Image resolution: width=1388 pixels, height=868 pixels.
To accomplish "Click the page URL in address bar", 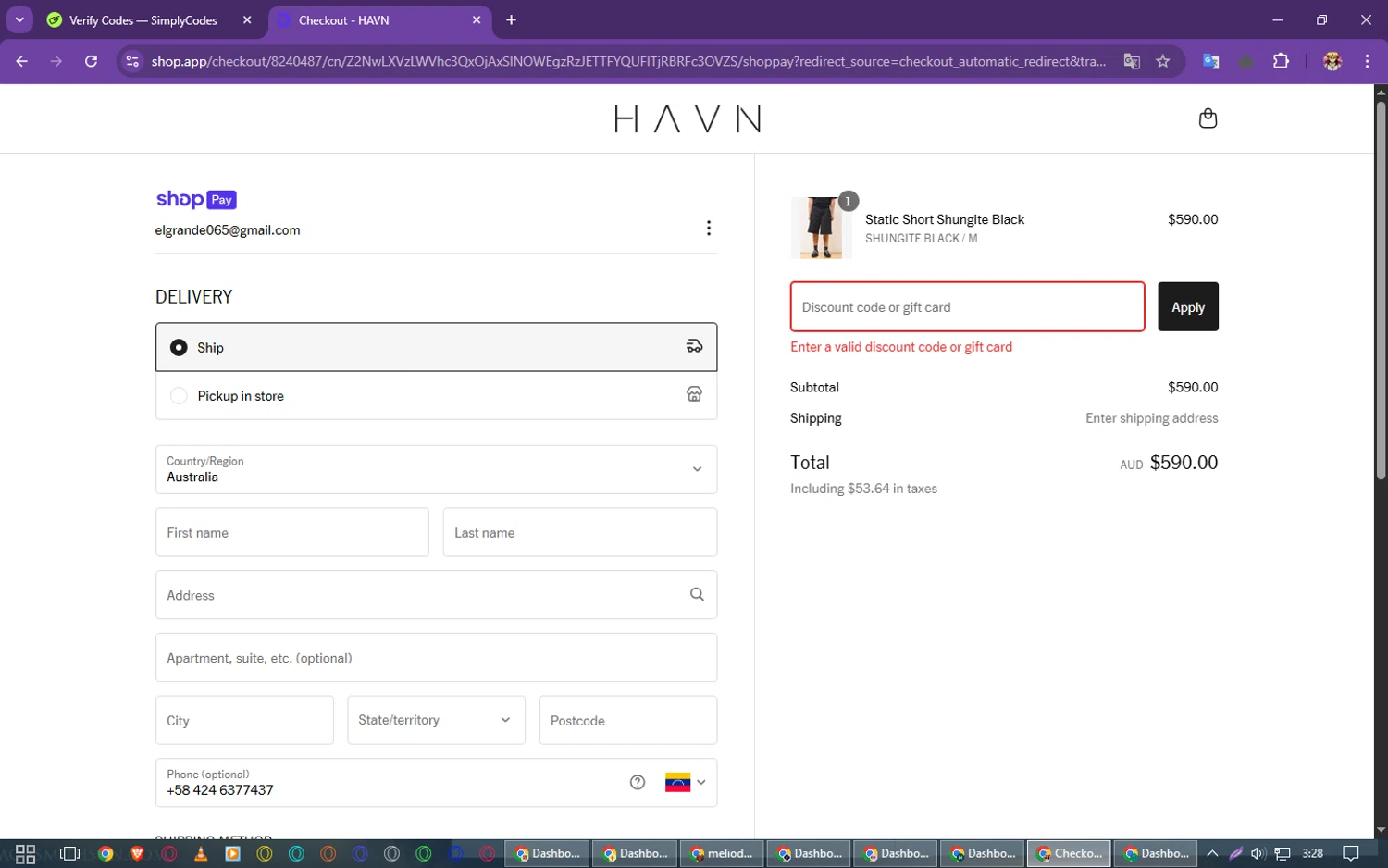I will (x=629, y=61).
